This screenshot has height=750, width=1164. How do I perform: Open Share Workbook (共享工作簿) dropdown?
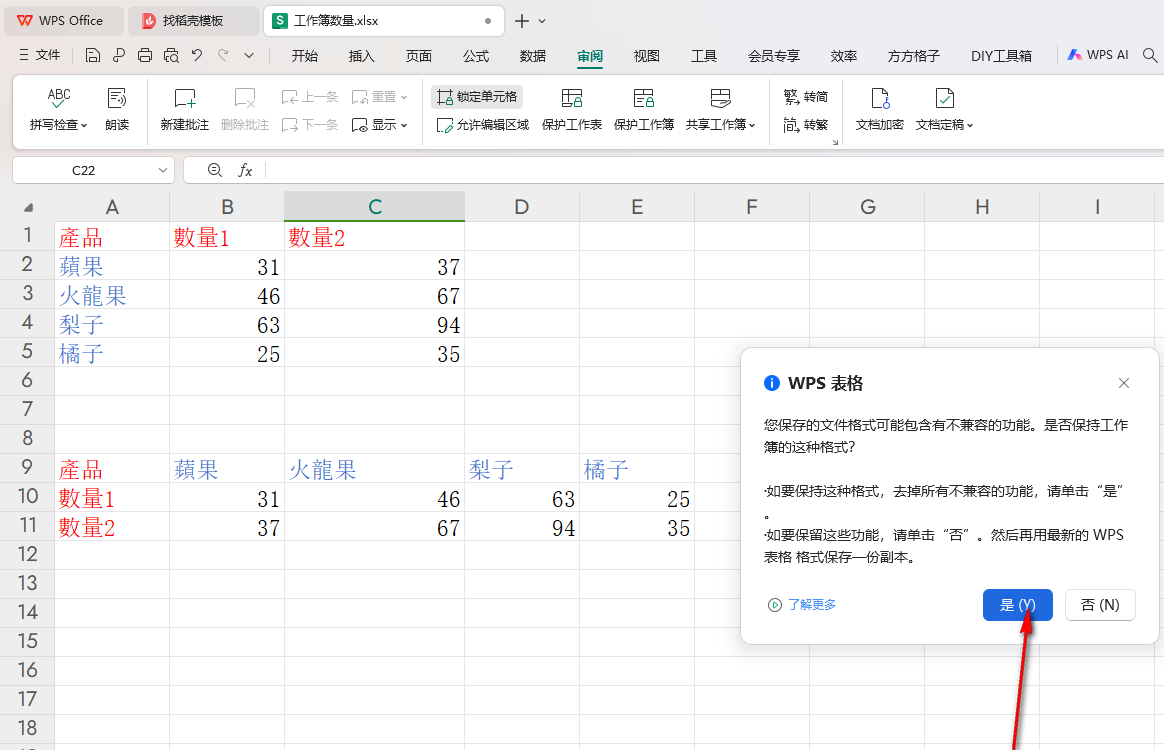pos(720,109)
